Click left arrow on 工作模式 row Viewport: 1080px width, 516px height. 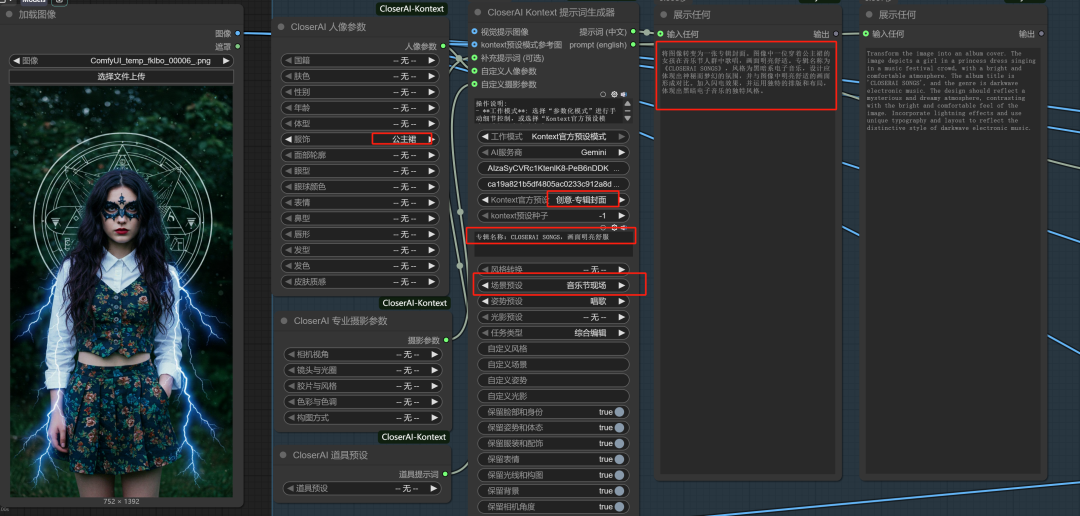[x=485, y=136]
